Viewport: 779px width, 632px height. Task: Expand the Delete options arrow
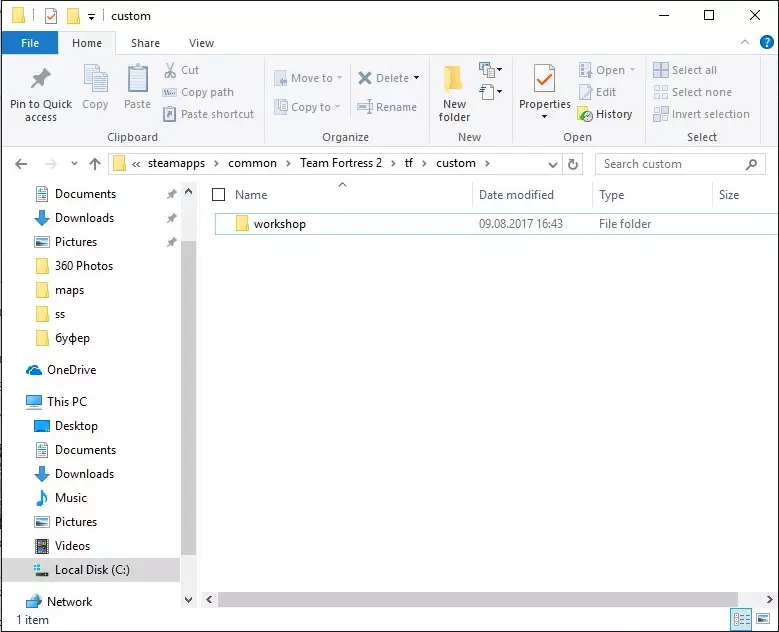coord(416,78)
